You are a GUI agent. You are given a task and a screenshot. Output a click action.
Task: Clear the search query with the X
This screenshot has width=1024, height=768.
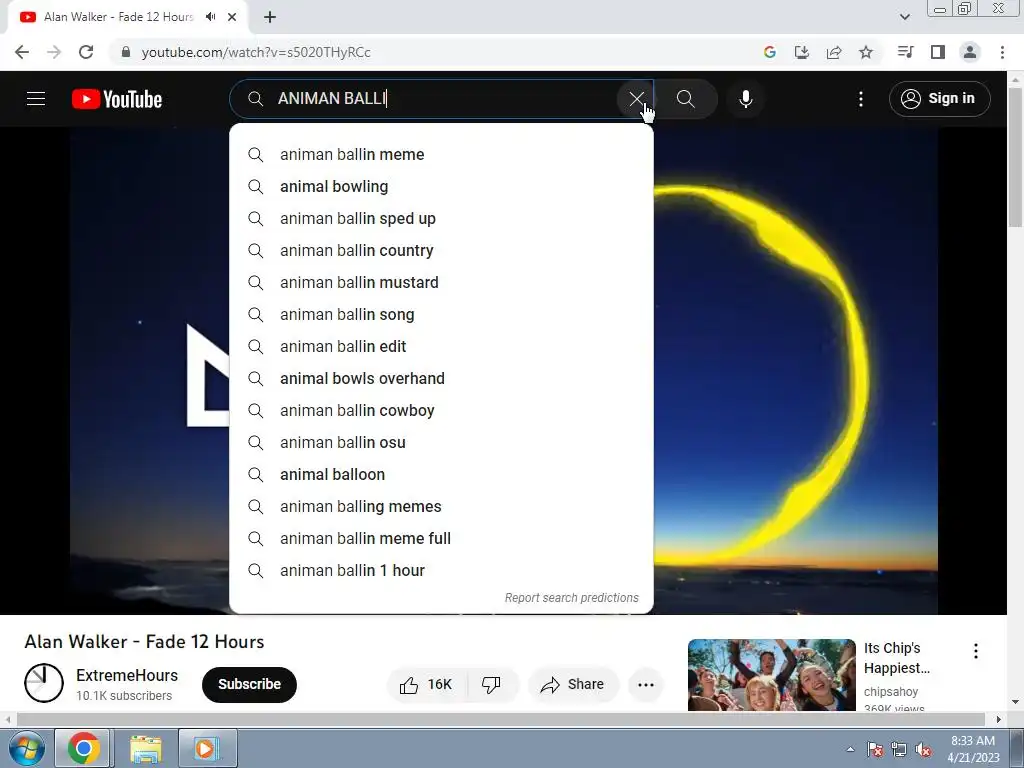coord(636,99)
